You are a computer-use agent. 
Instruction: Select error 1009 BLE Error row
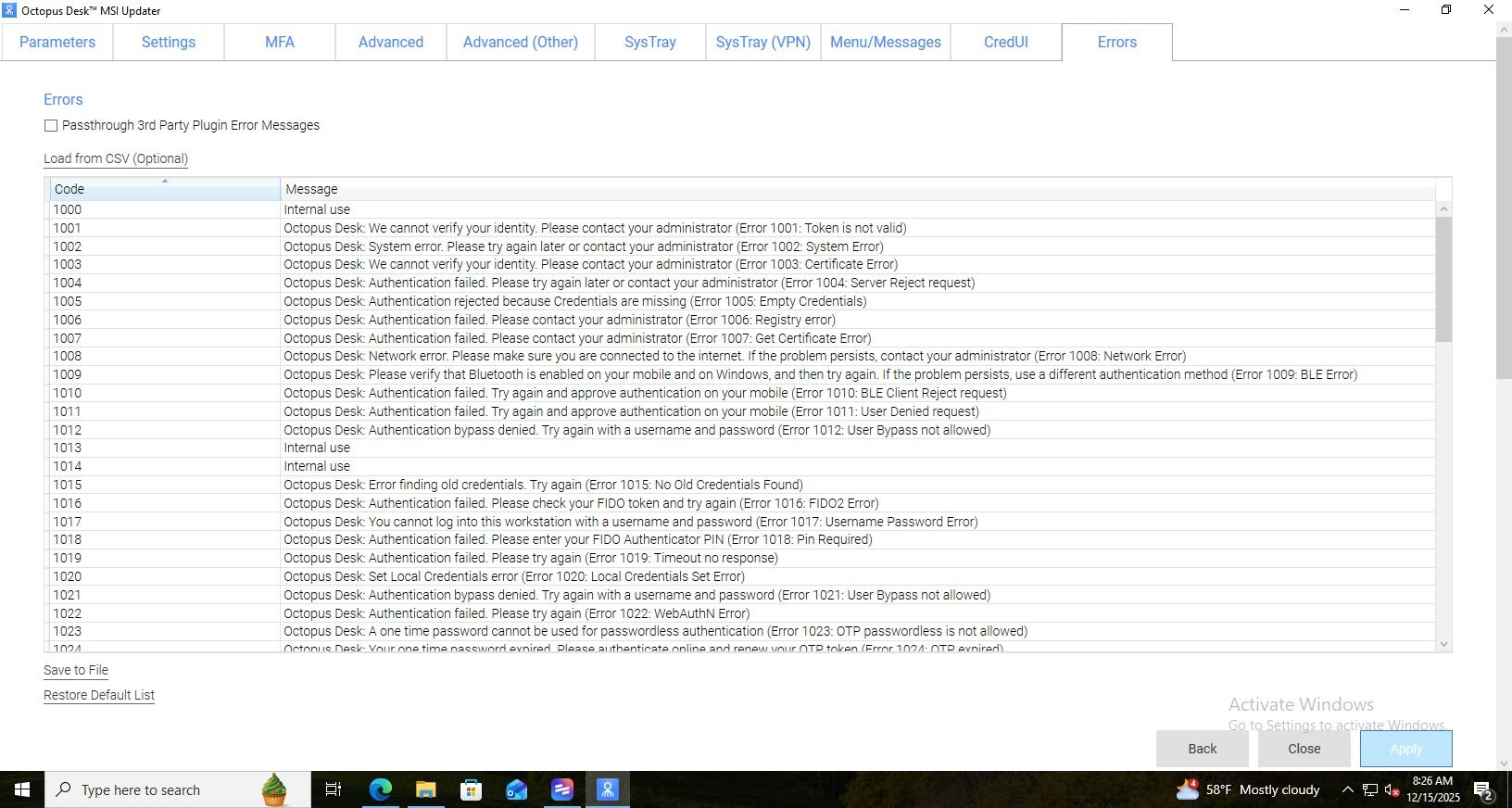742,374
